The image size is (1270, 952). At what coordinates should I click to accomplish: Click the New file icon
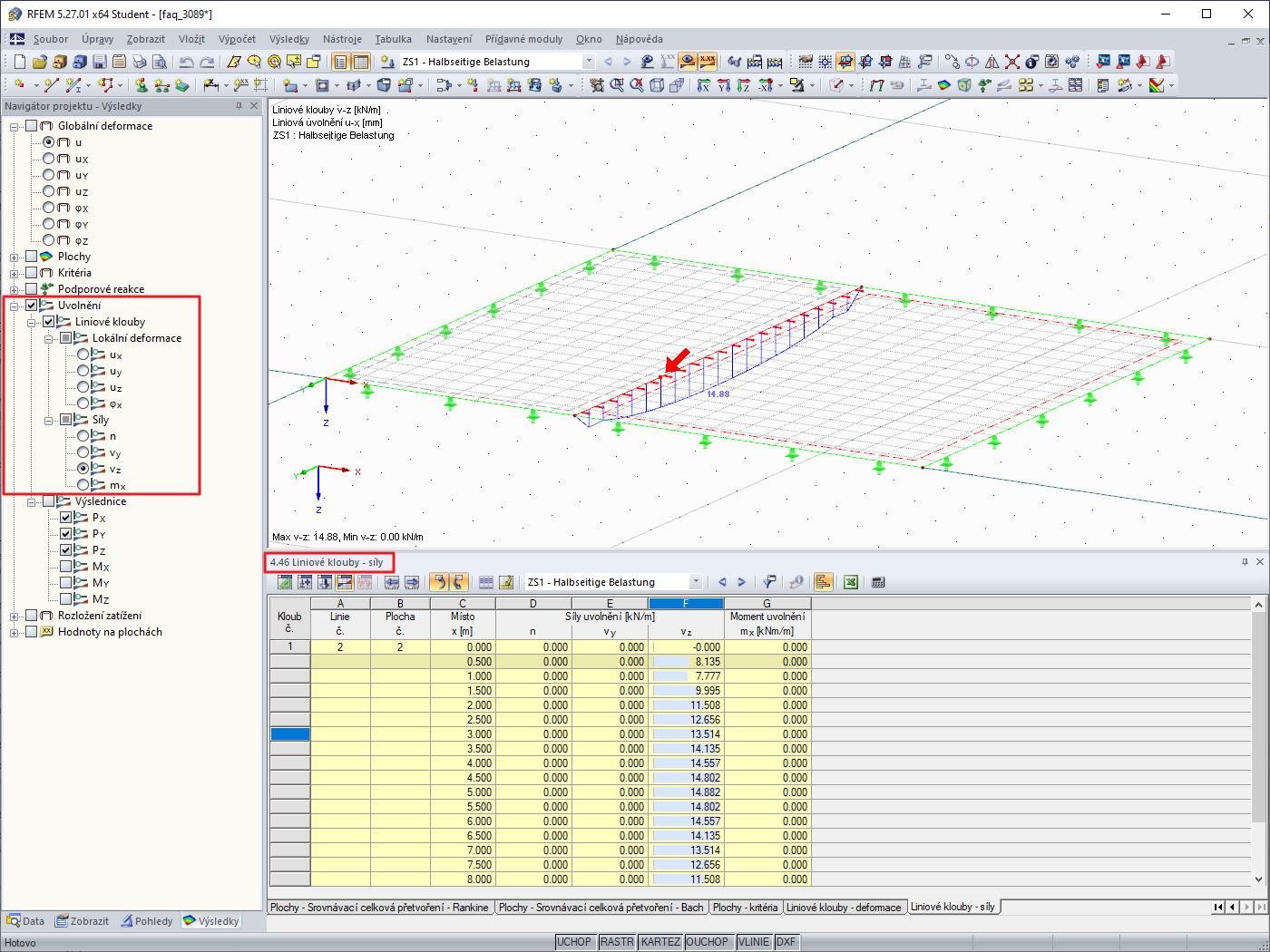[x=19, y=62]
